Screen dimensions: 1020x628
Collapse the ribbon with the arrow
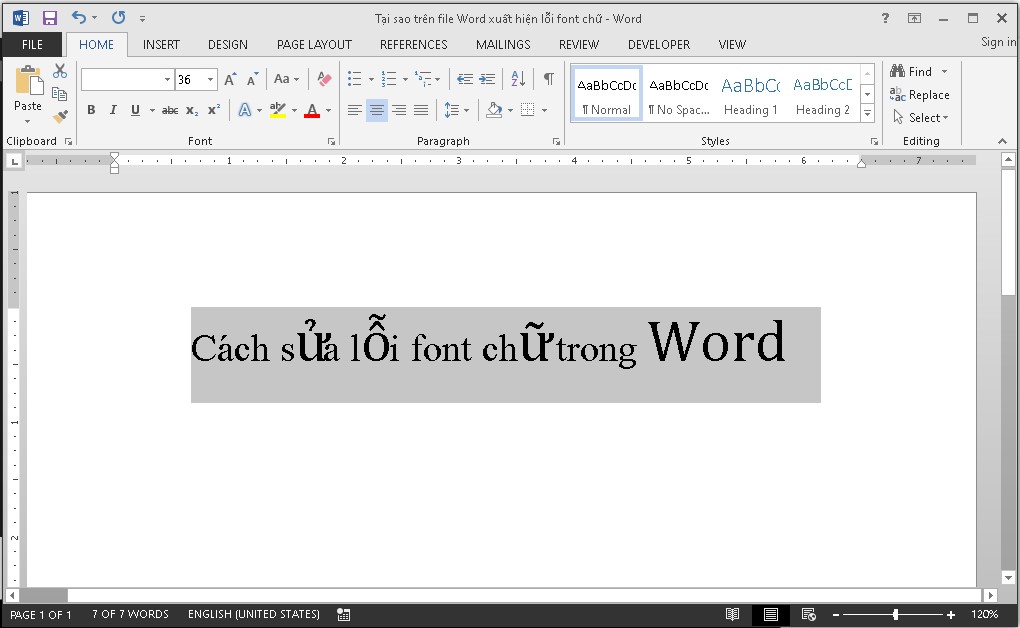pos(1002,141)
